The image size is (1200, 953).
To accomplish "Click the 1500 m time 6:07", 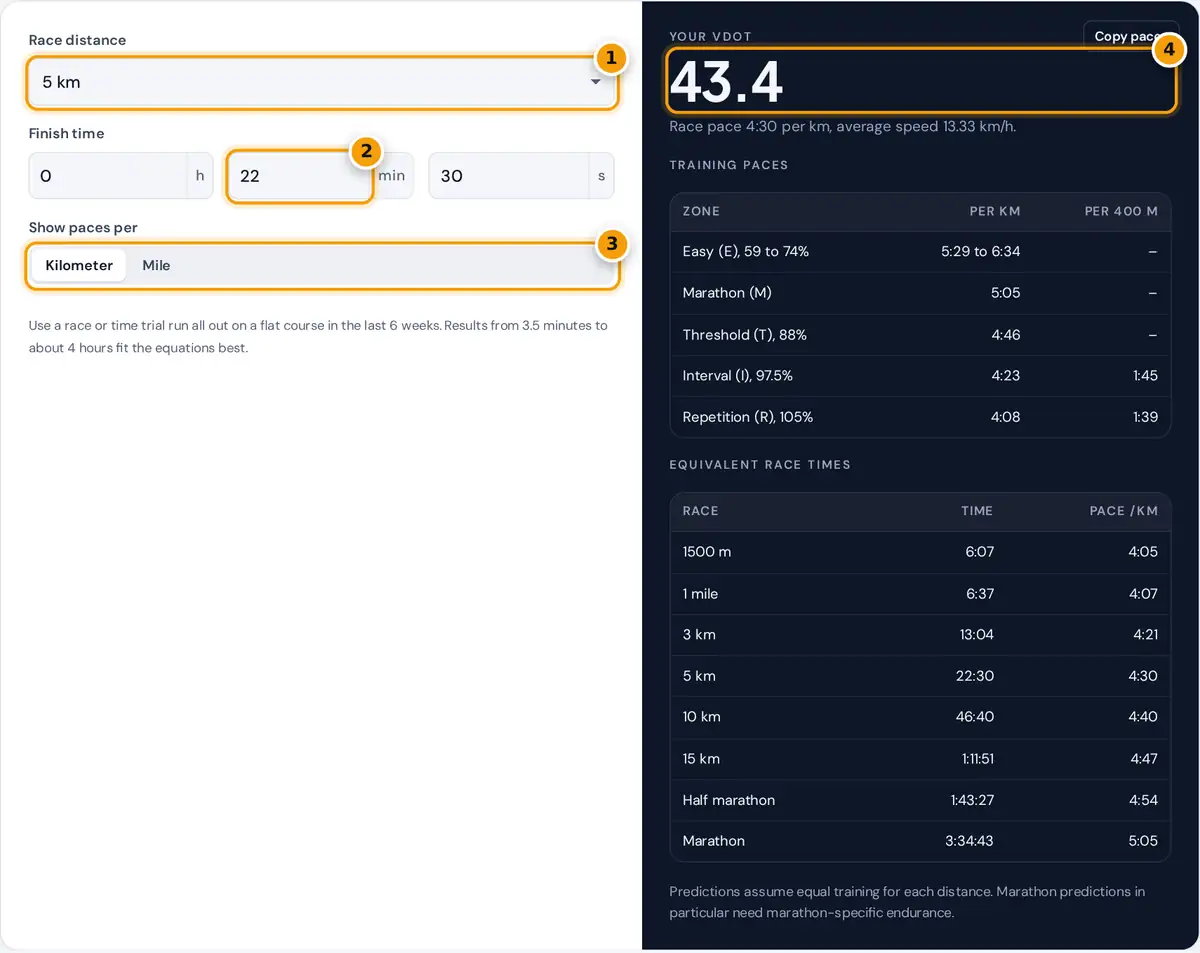I will [x=979, y=552].
